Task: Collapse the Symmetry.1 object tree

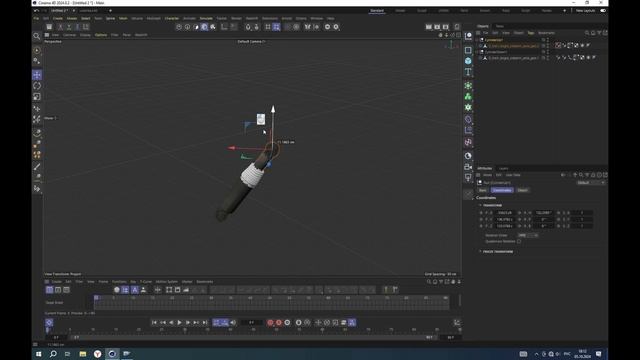Action: coord(477,52)
